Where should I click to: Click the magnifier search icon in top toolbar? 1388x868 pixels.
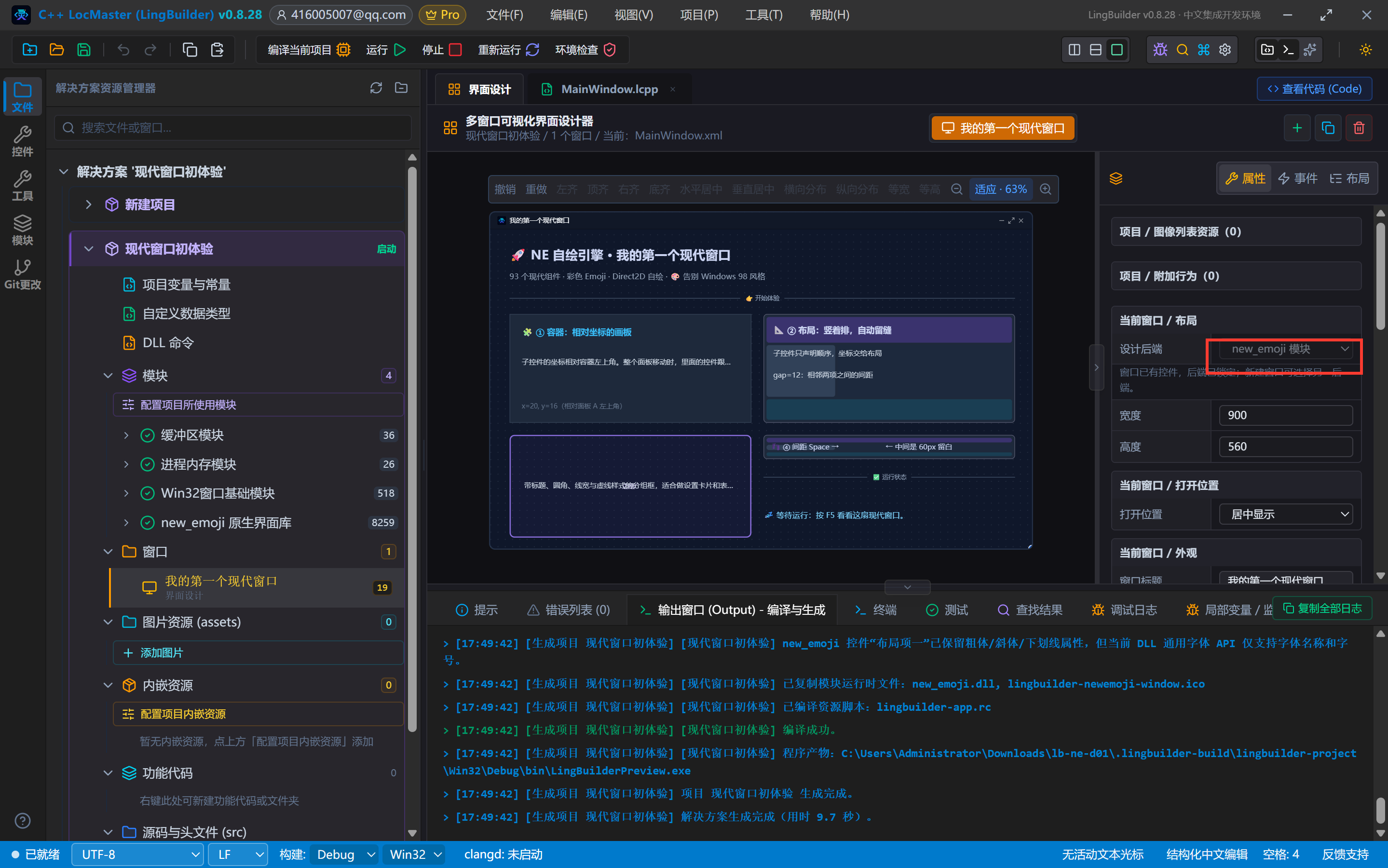[x=1182, y=50]
